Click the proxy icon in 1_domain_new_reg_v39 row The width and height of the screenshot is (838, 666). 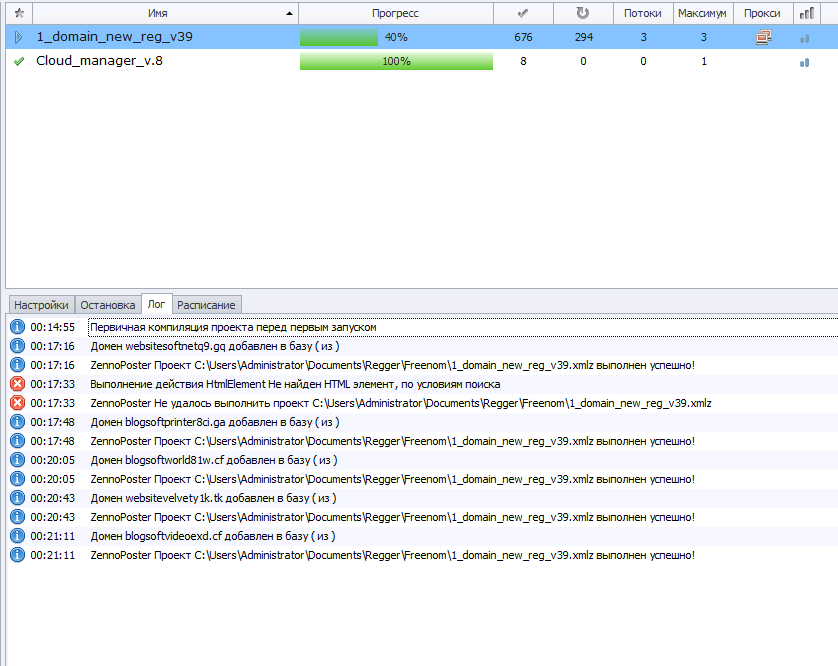[x=764, y=37]
